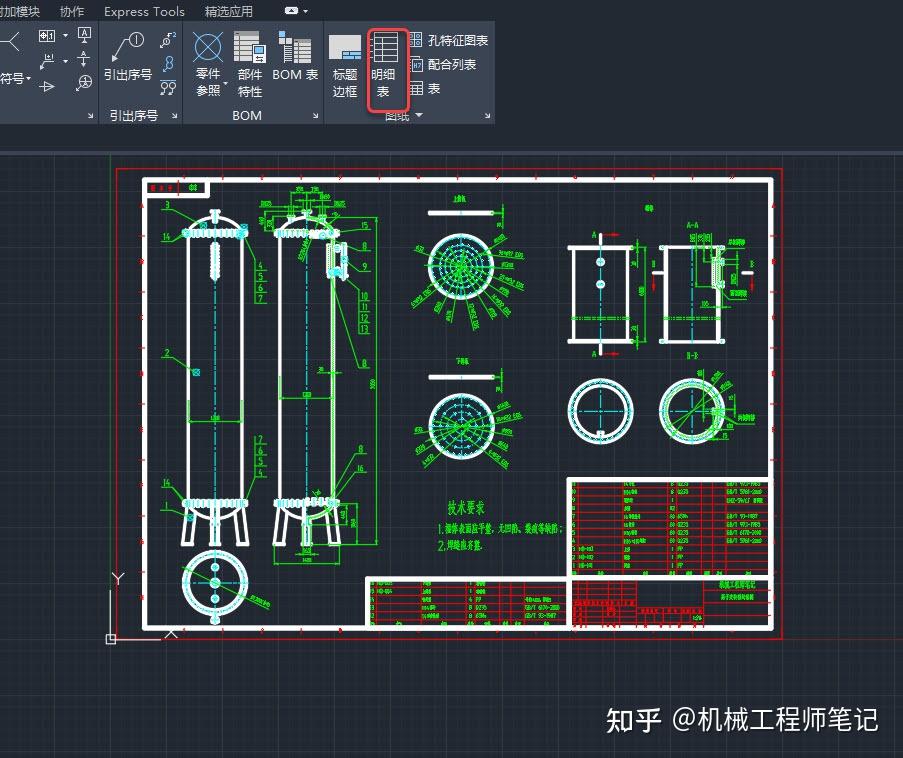Image resolution: width=903 pixels, height=758 pixels.
Task: Switch to the Express Tools tab
Action: [144, 11]
